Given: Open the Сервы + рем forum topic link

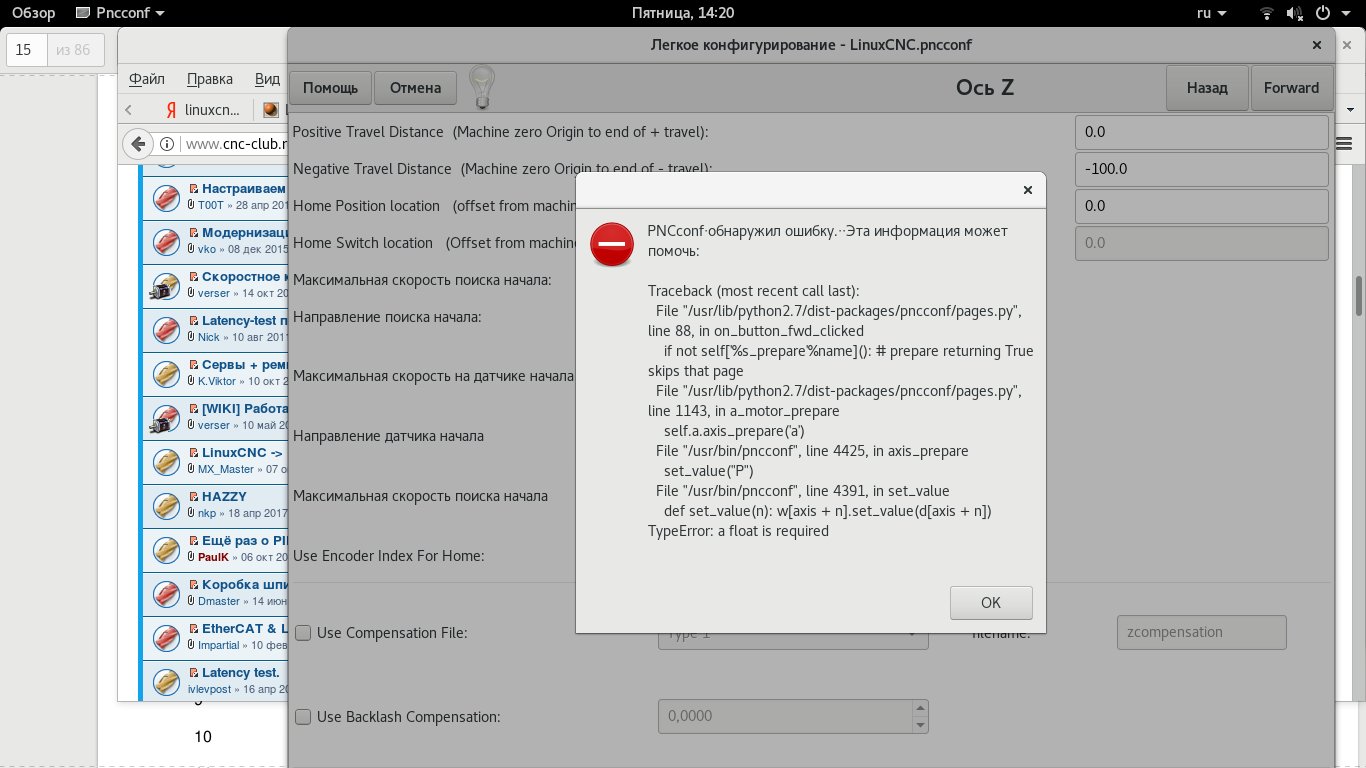Looking at the screenshot, I should [245, 365].
